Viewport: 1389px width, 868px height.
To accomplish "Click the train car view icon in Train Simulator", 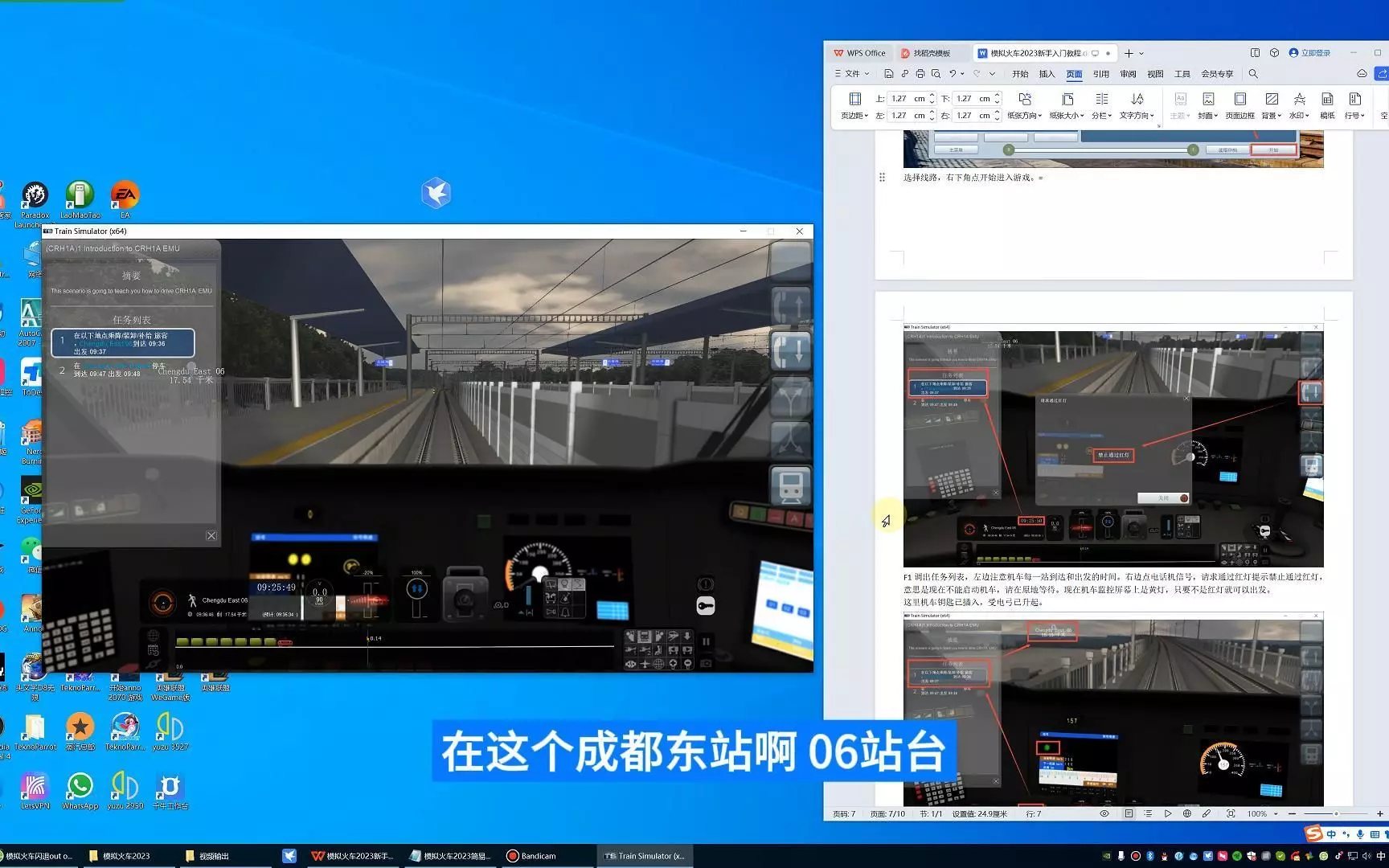I will click(790, 485).
